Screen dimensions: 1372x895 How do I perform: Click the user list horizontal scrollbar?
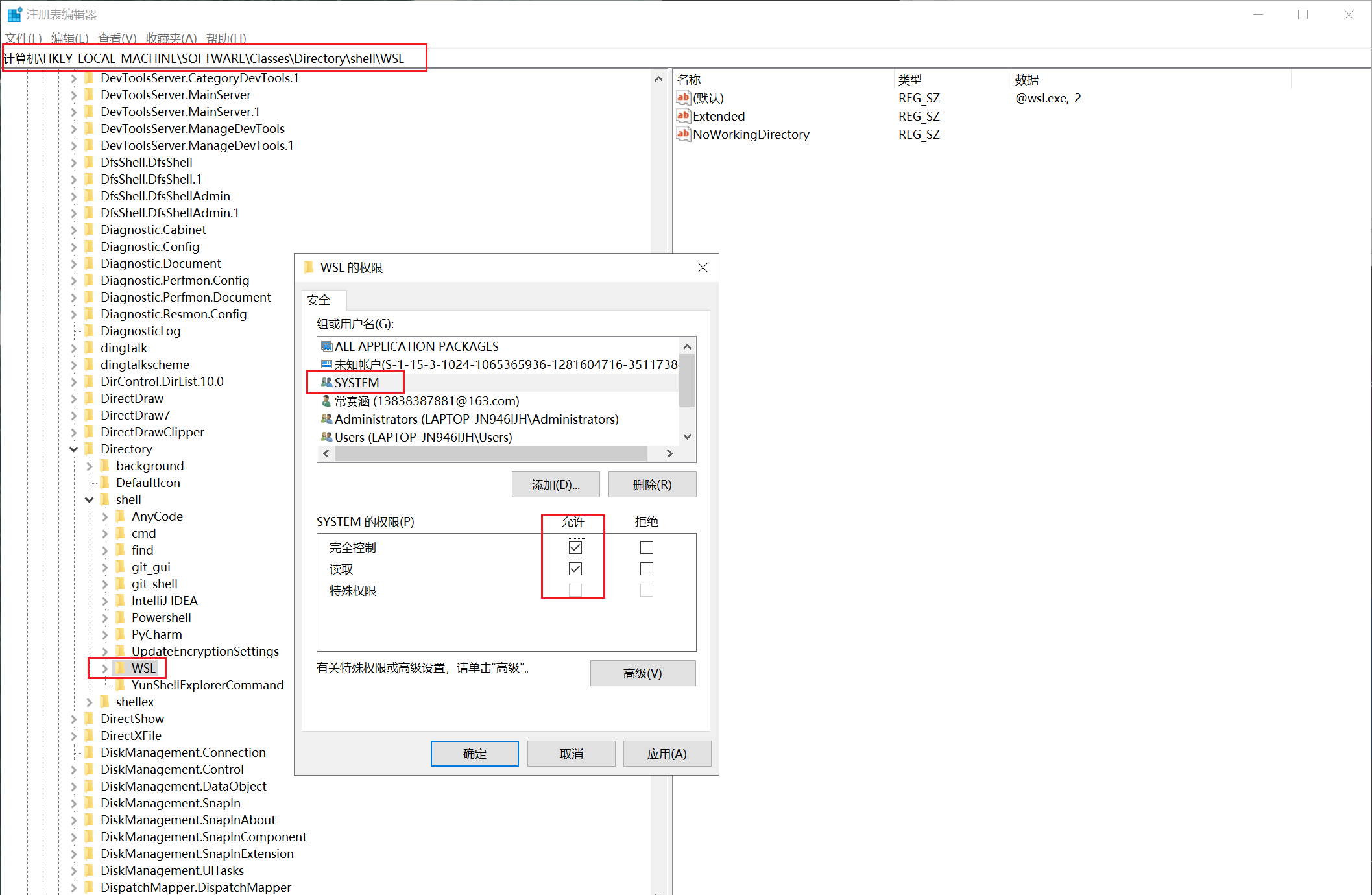coord(490,453)
